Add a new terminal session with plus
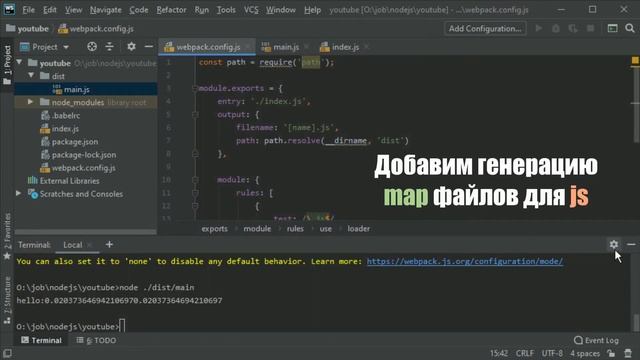 tap(109, 244)
